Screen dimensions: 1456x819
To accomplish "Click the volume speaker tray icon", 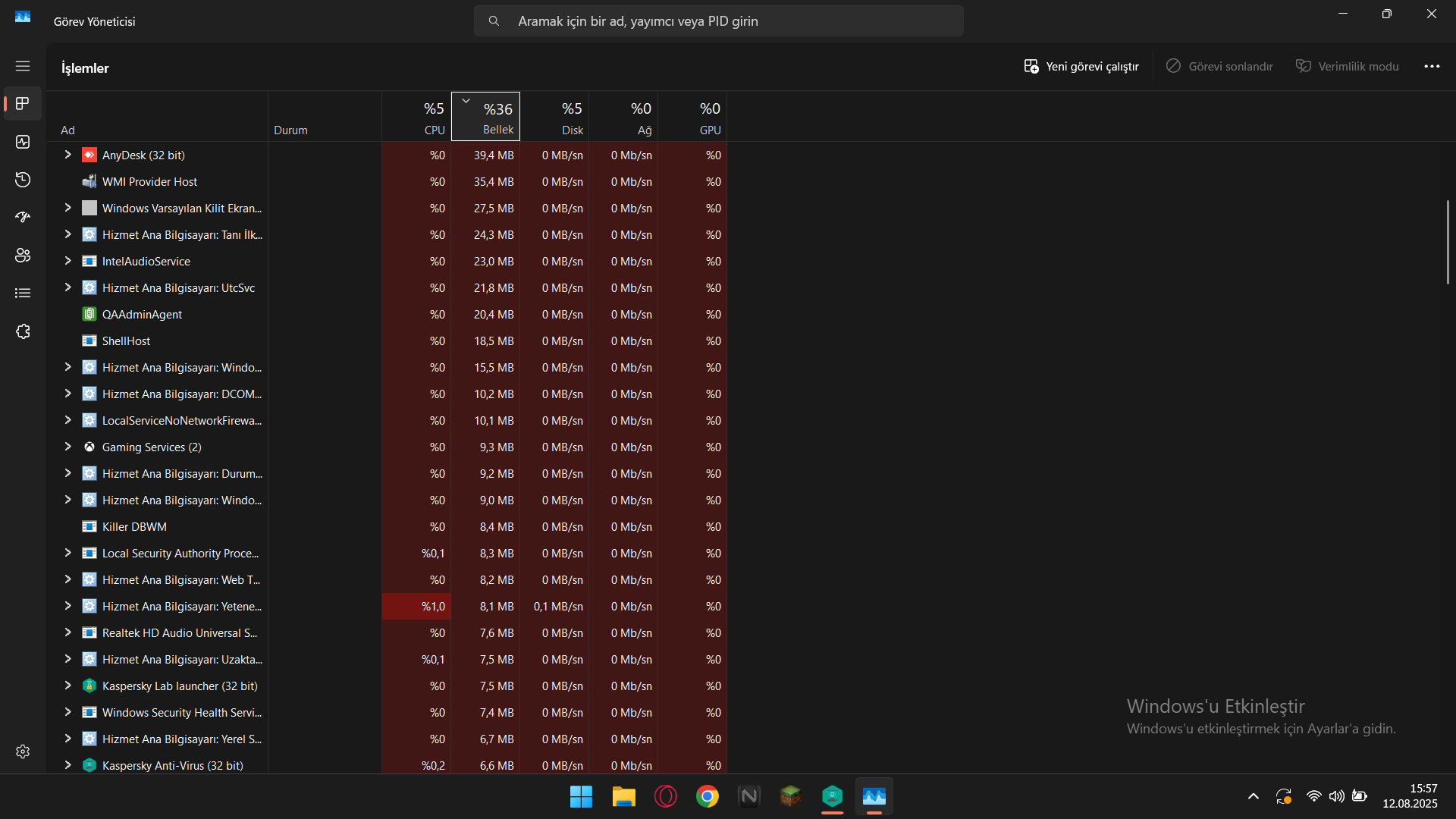I will click(1336, 796).
